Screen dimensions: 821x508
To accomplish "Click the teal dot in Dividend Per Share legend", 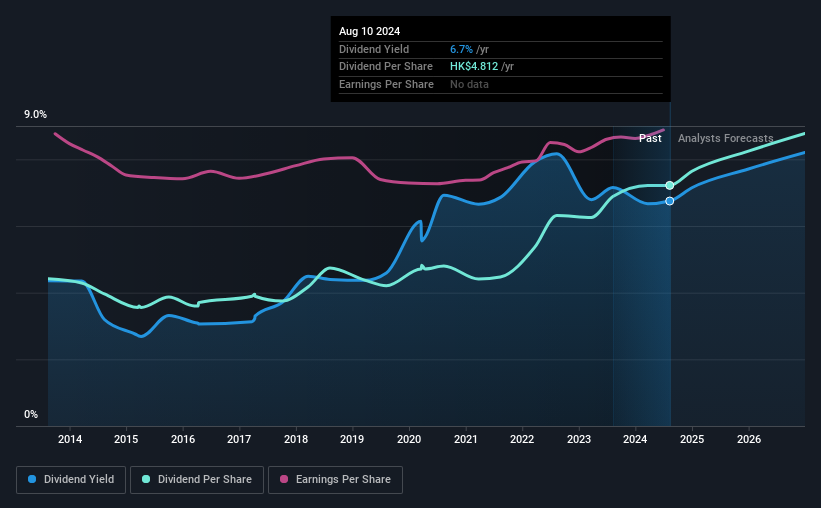I will 146,479.
